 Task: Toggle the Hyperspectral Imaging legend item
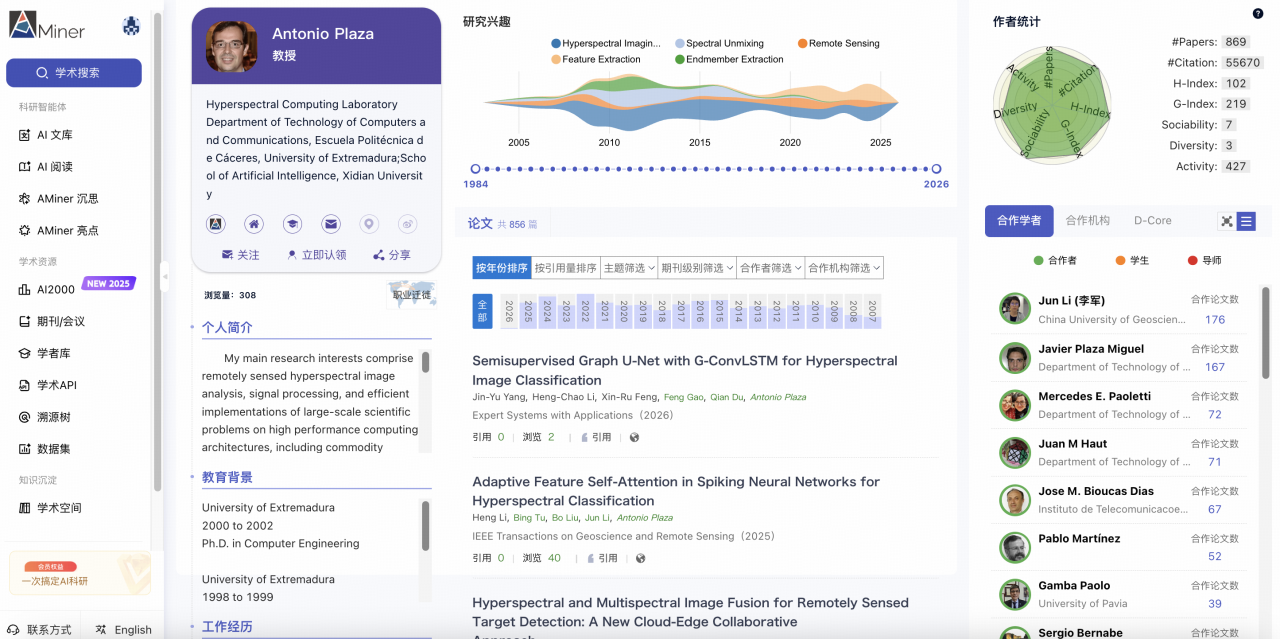click(605, 44)
